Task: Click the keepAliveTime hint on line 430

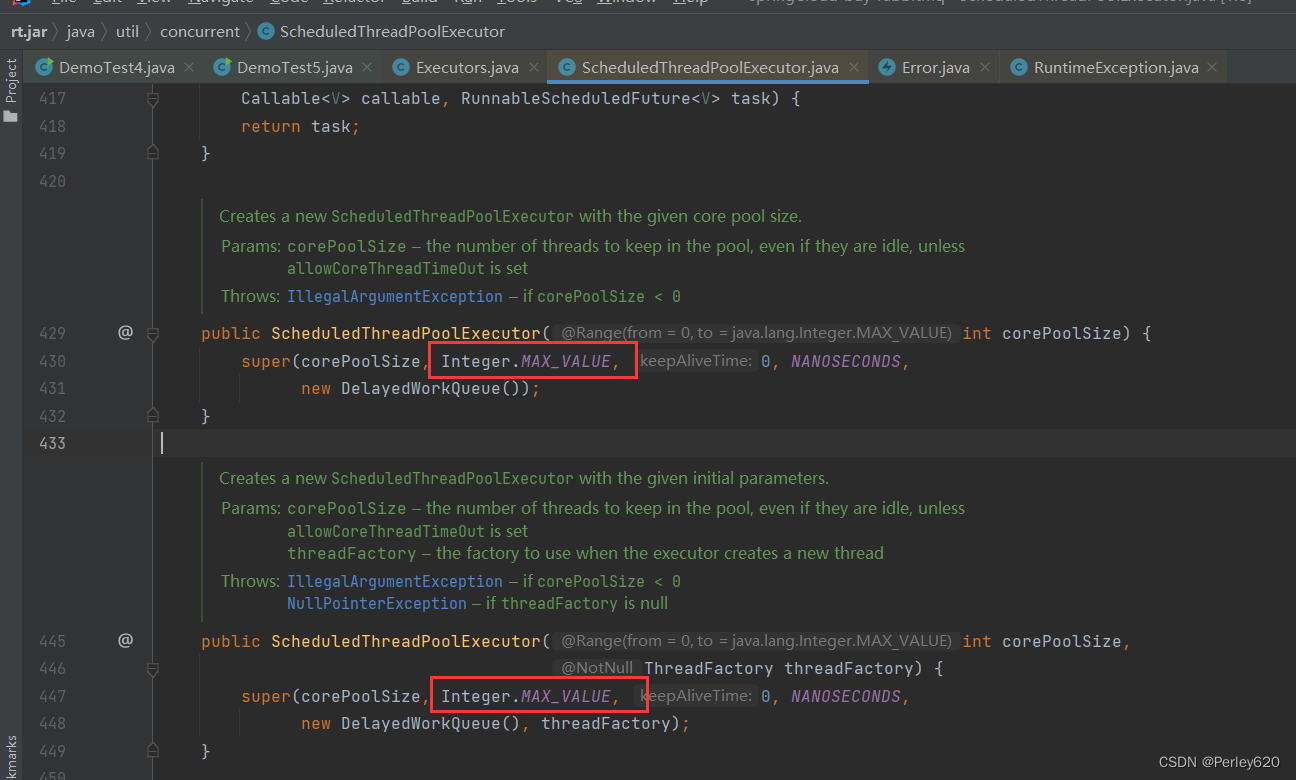Action: 695,361
